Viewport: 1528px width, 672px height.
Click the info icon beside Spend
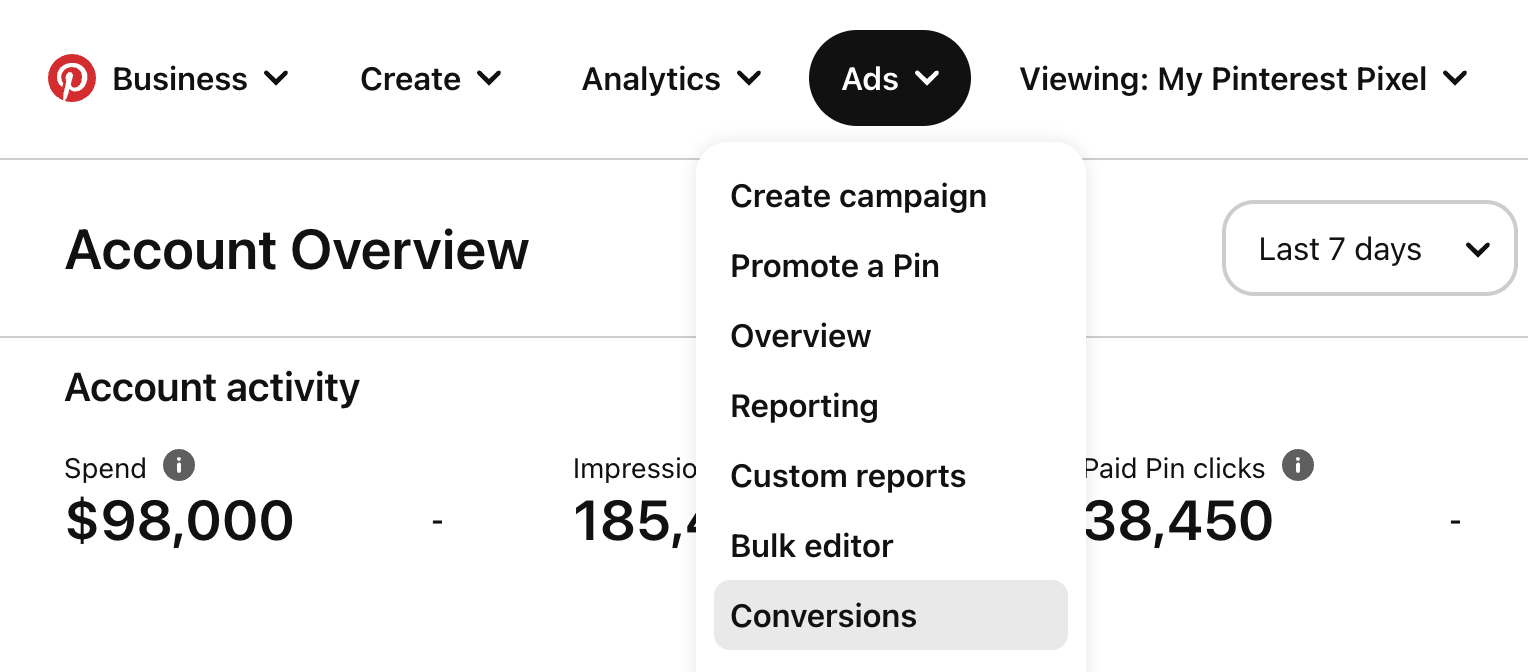[179, 465]
